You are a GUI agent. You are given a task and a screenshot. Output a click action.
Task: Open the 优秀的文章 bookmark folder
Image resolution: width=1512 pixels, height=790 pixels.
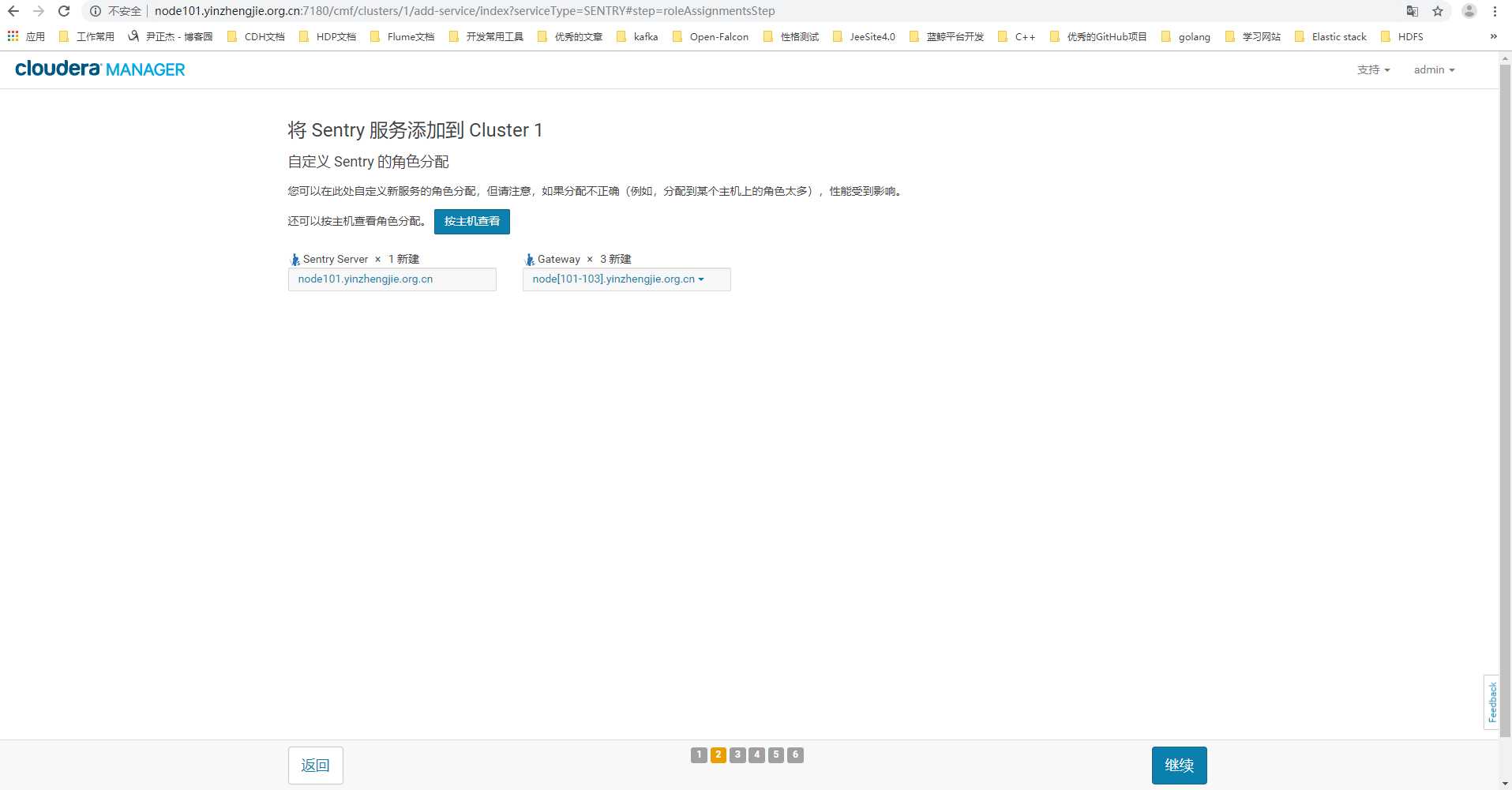(570, 36)
